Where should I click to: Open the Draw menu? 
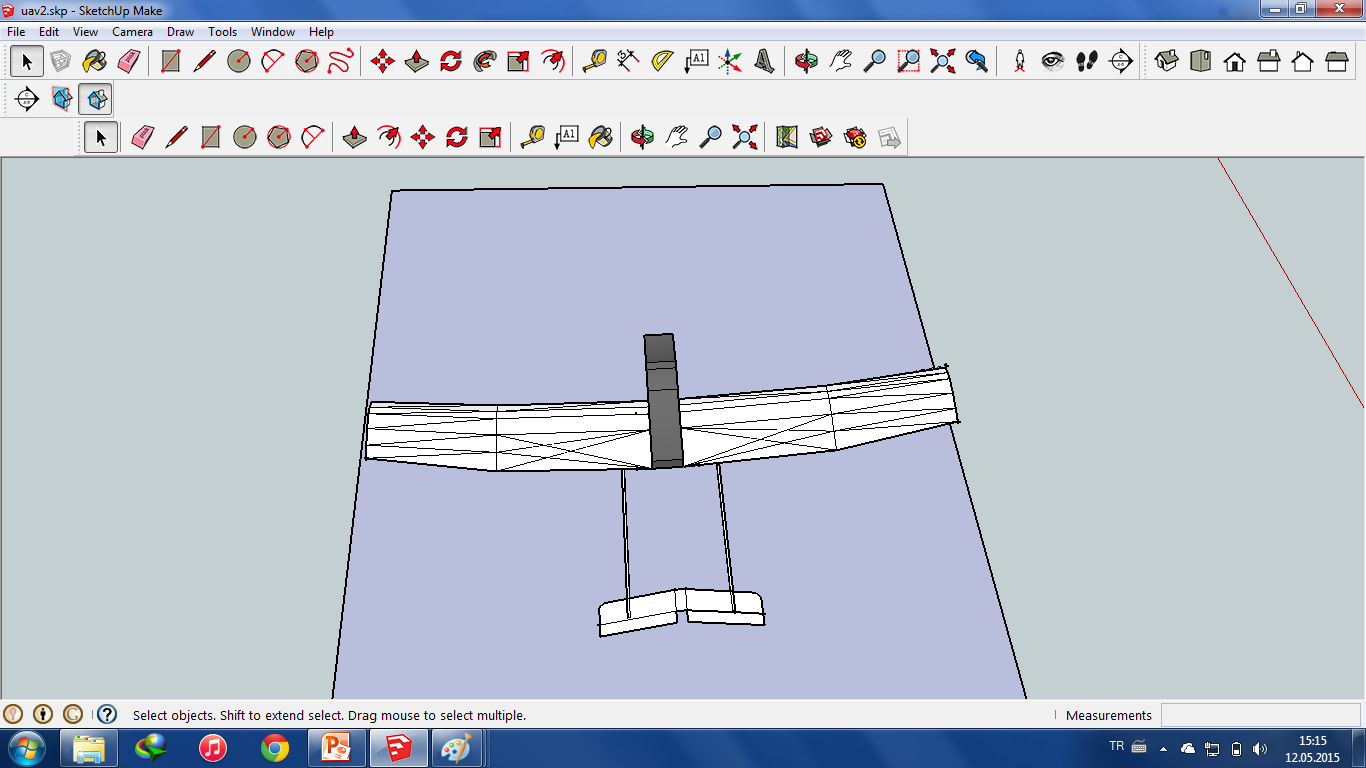(x=180, y=31)
